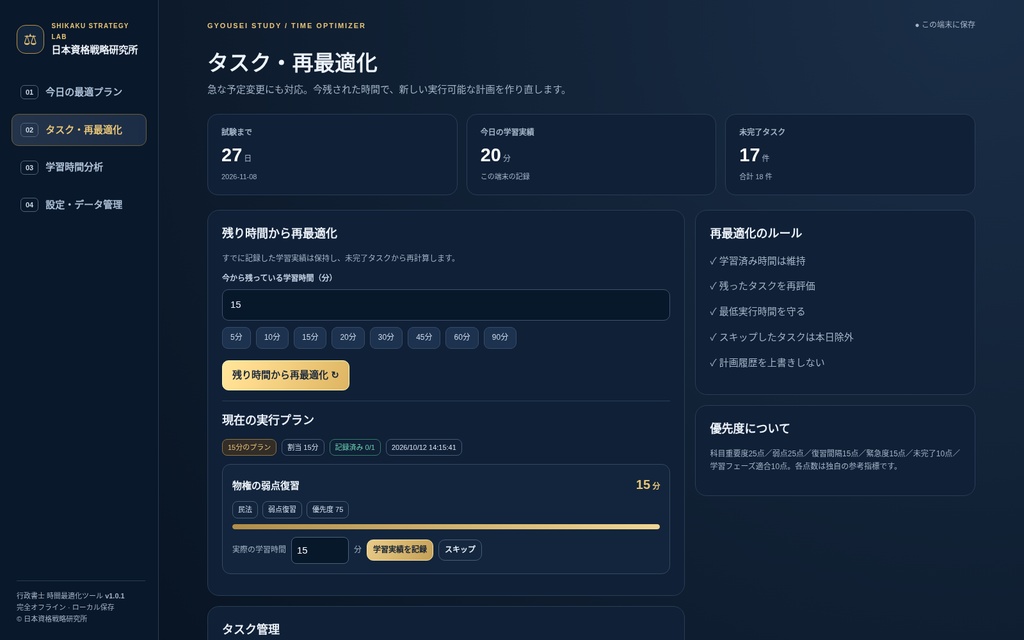Click スキップしたタスクは本日除外 rule
Screen dimensions: 1024x640
[782, 337]
